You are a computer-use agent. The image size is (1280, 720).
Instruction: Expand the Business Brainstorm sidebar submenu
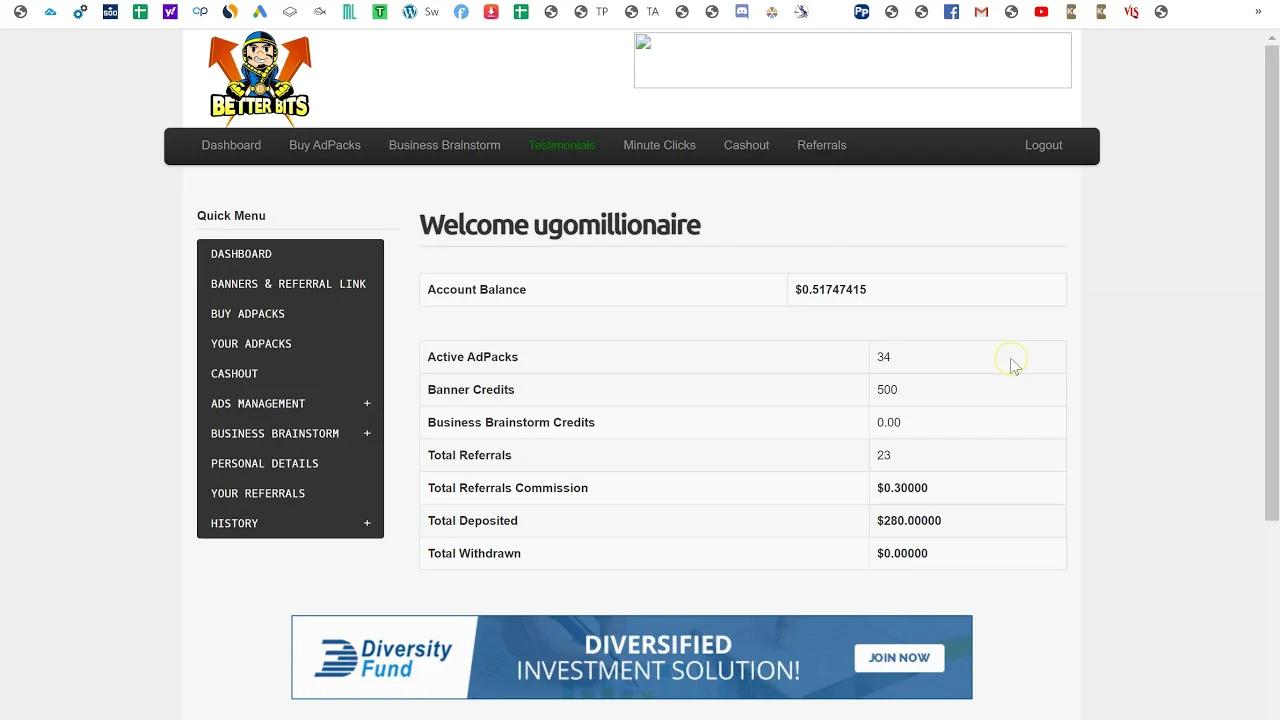tap(367, 433)
